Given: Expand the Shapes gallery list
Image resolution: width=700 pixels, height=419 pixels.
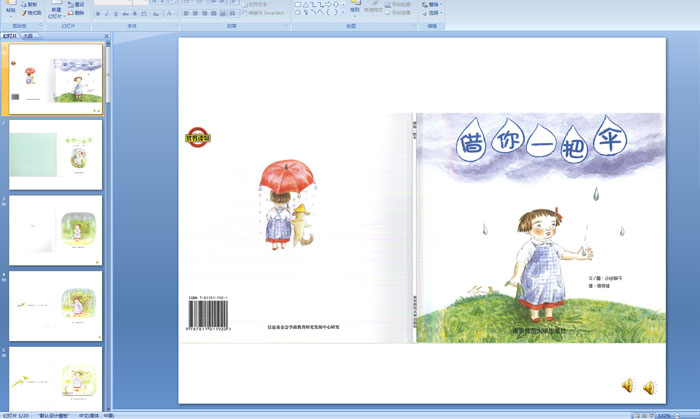Looking at the screenshot, I should [x=343, y=12].
